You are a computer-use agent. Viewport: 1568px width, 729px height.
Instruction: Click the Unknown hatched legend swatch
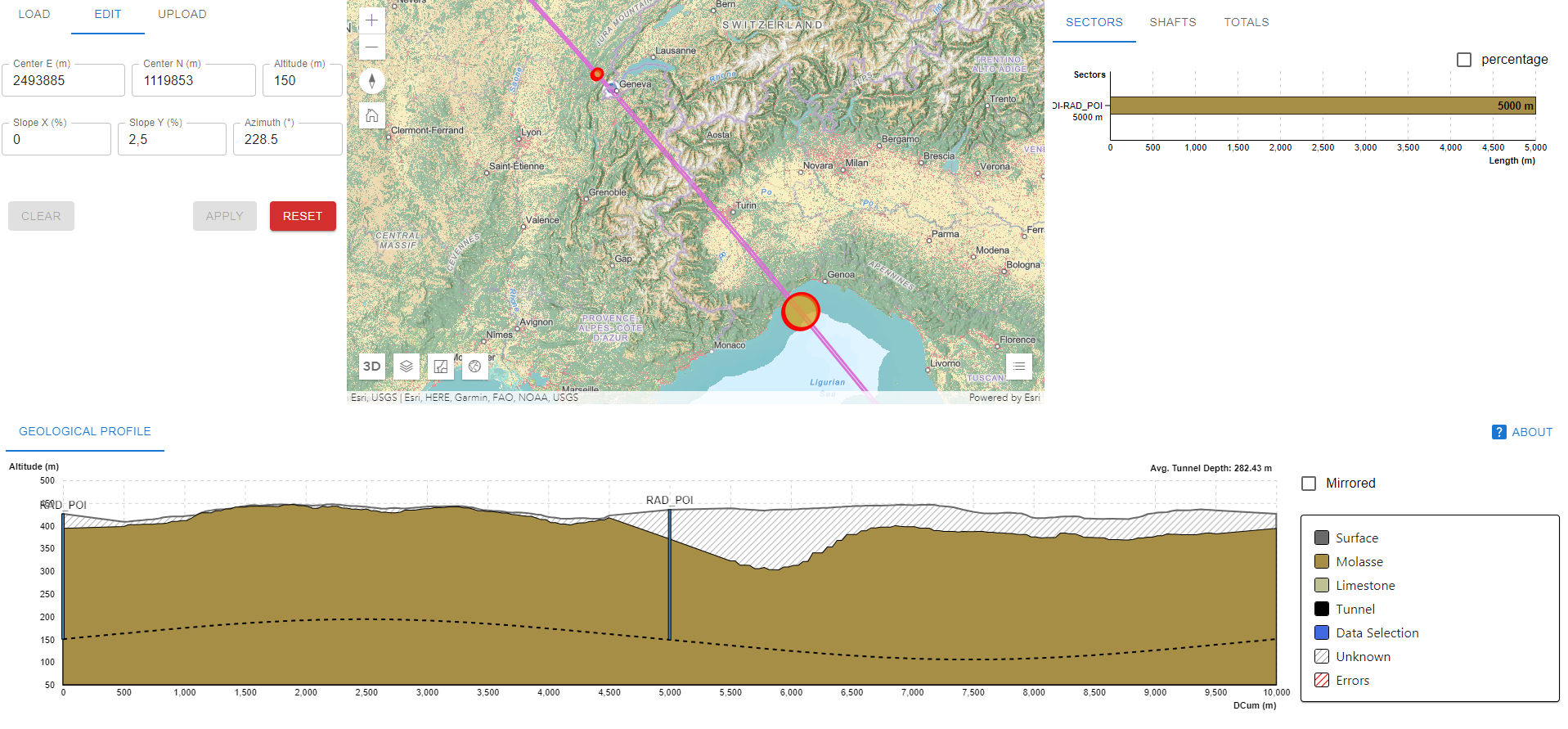[1322, 656]
